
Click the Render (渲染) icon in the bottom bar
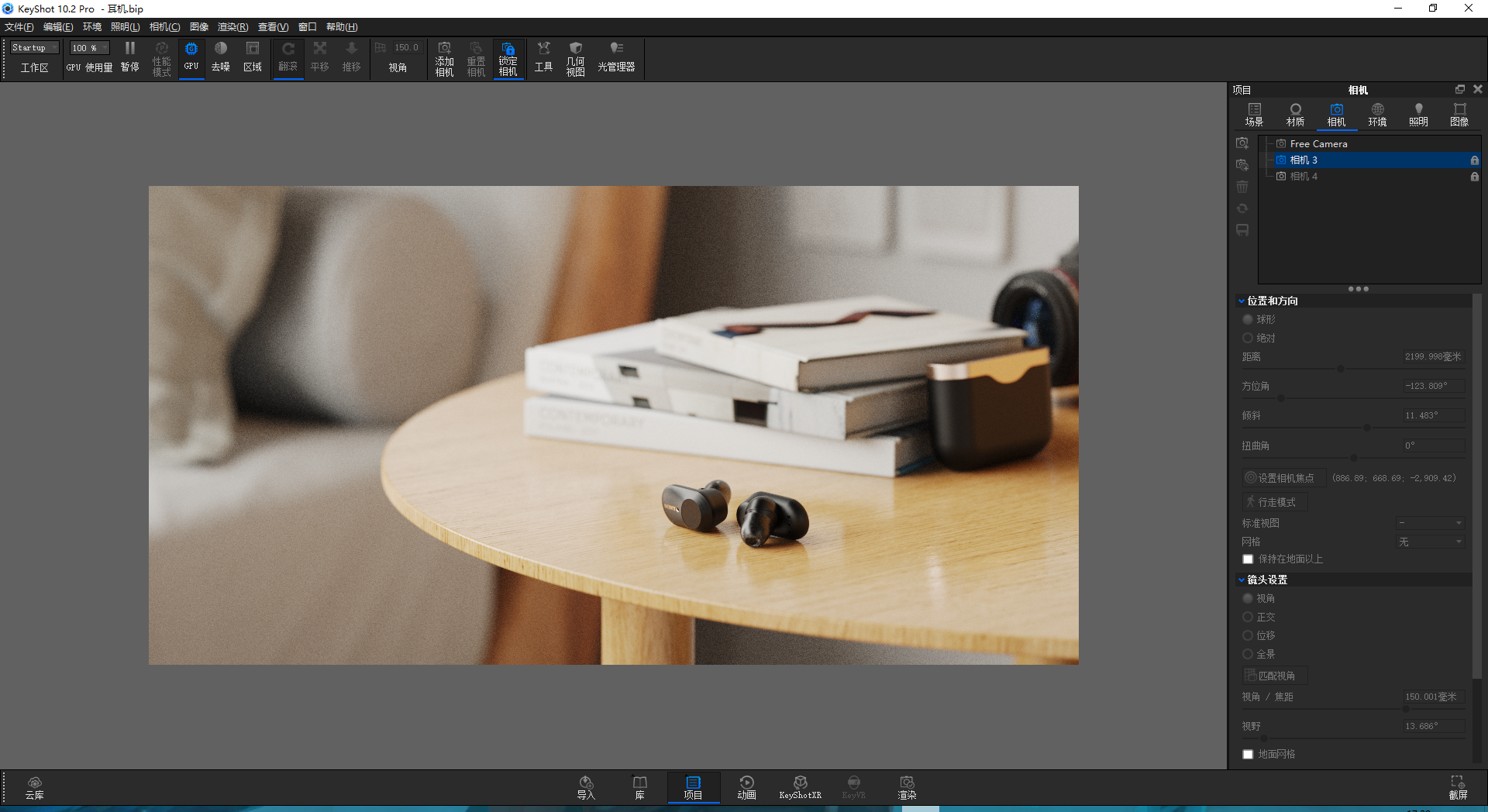(x=907, y=788)
